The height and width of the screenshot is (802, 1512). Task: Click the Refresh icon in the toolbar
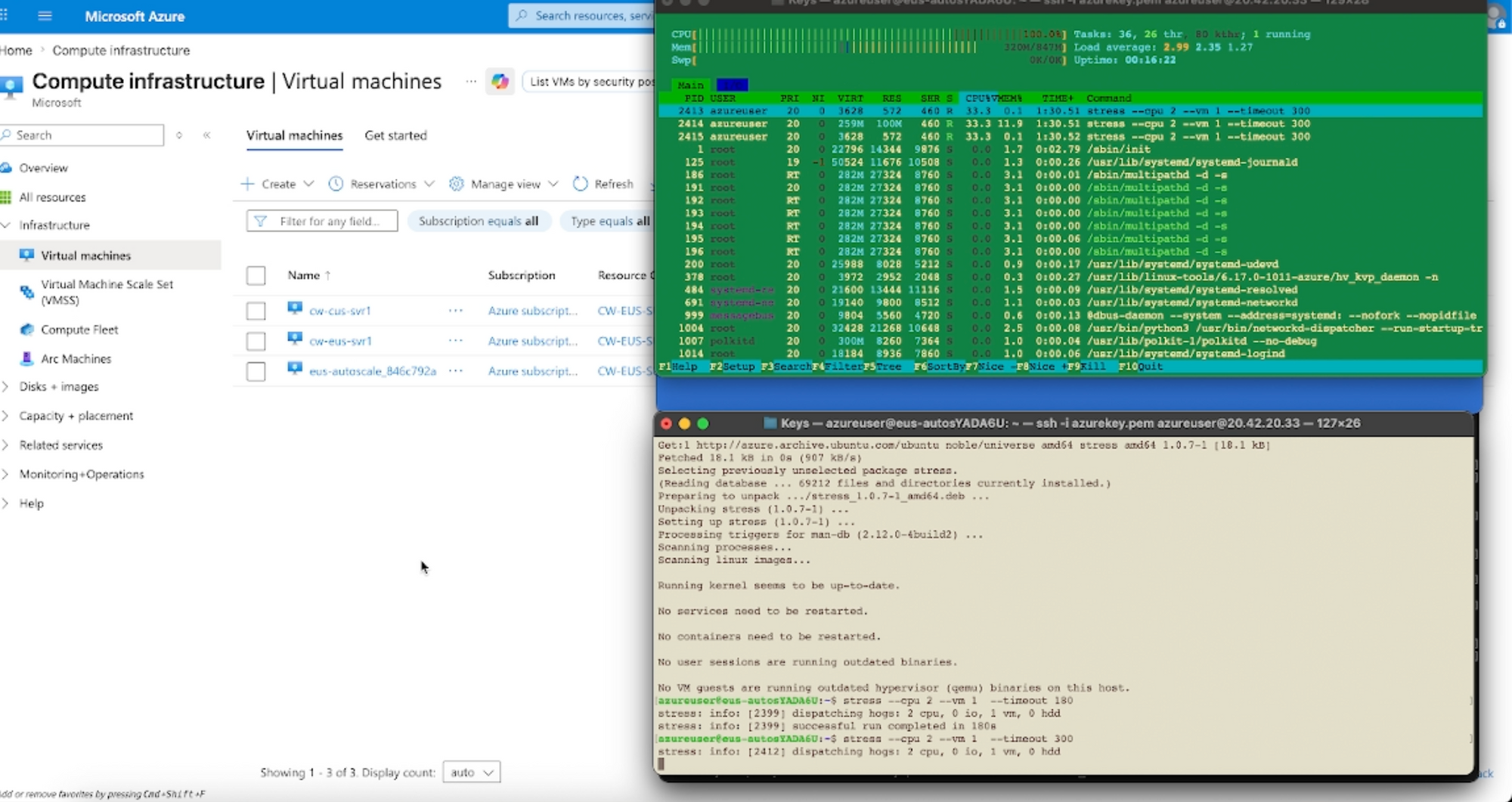click(580, 184)
